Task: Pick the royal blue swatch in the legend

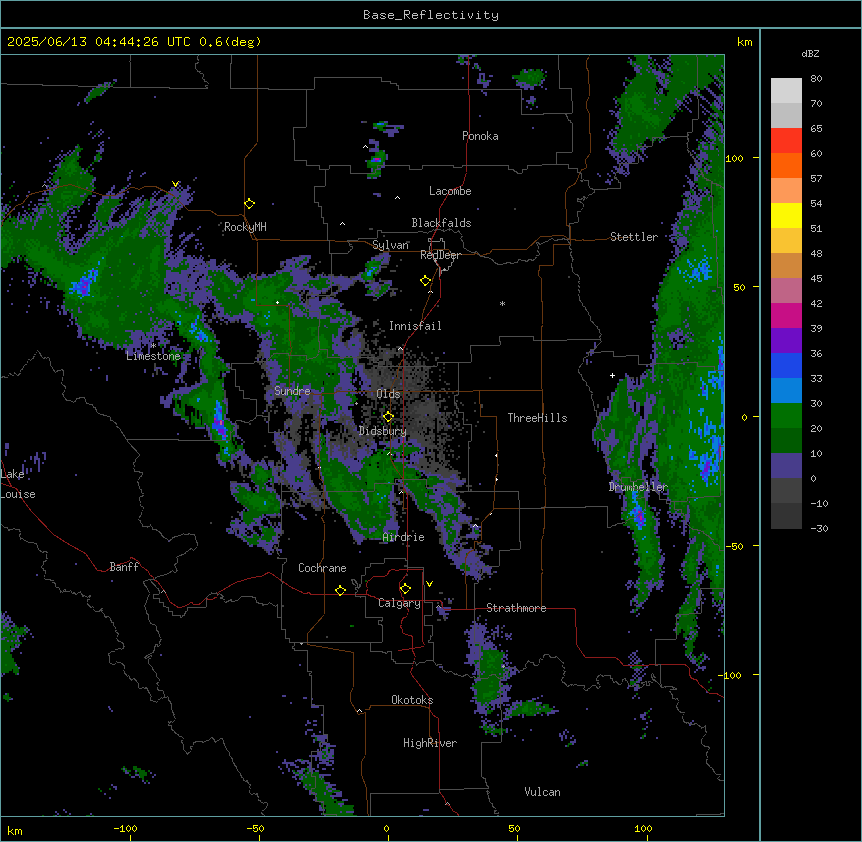Action: [x=786, y=365]
